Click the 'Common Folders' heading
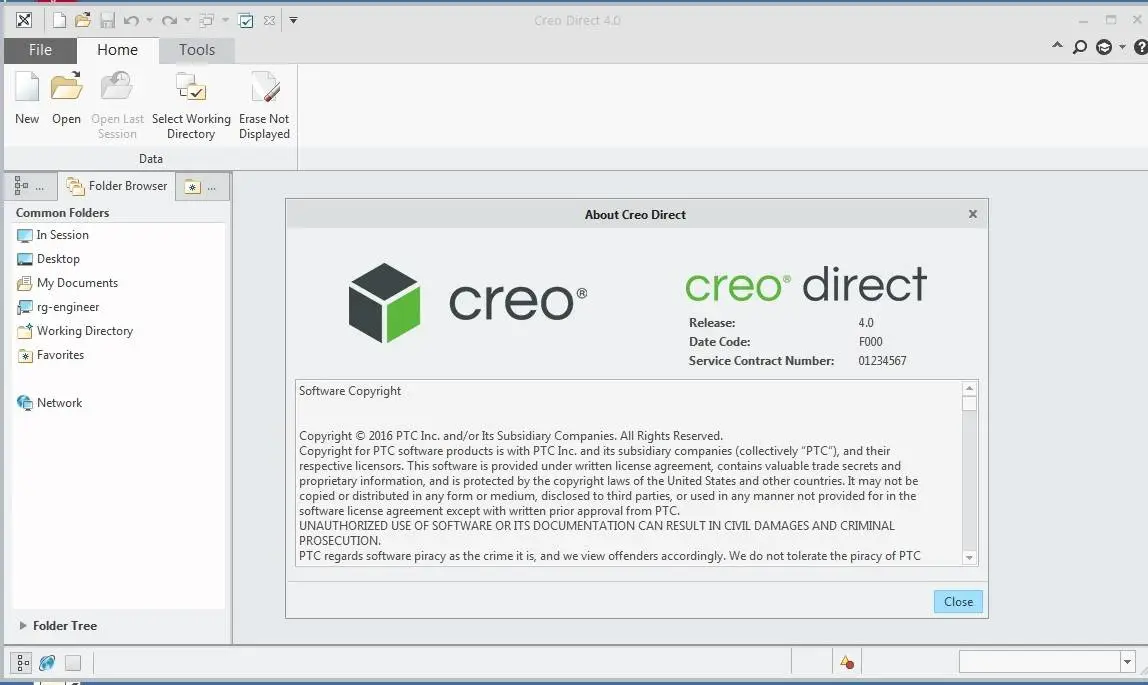 [x=62, y=213]
